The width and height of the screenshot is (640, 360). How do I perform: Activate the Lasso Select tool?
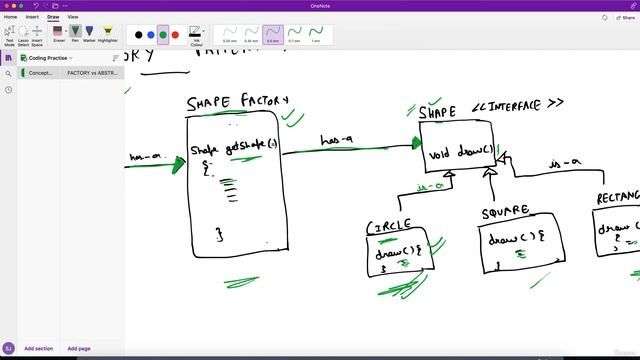23,36
